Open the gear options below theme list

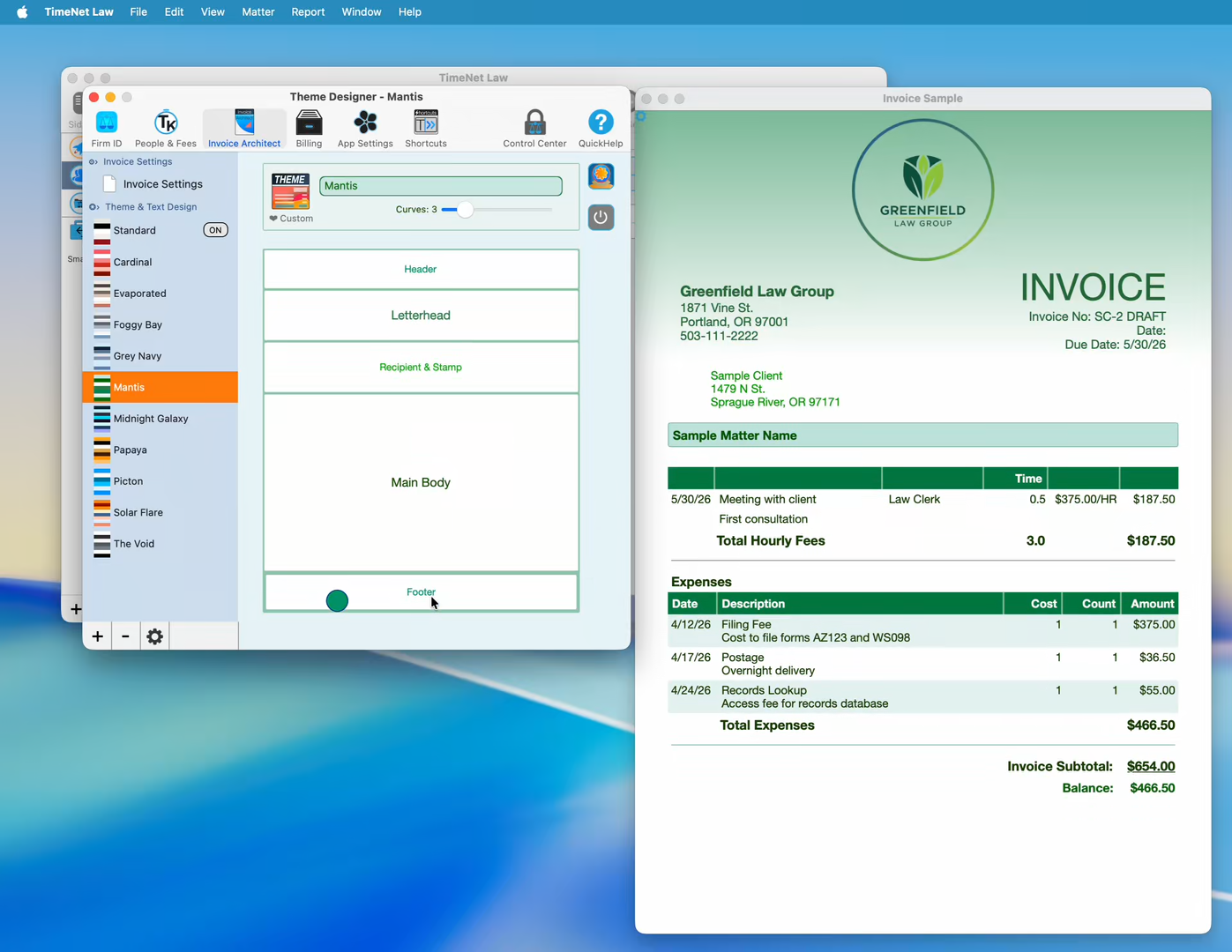(x=154, y=636)
